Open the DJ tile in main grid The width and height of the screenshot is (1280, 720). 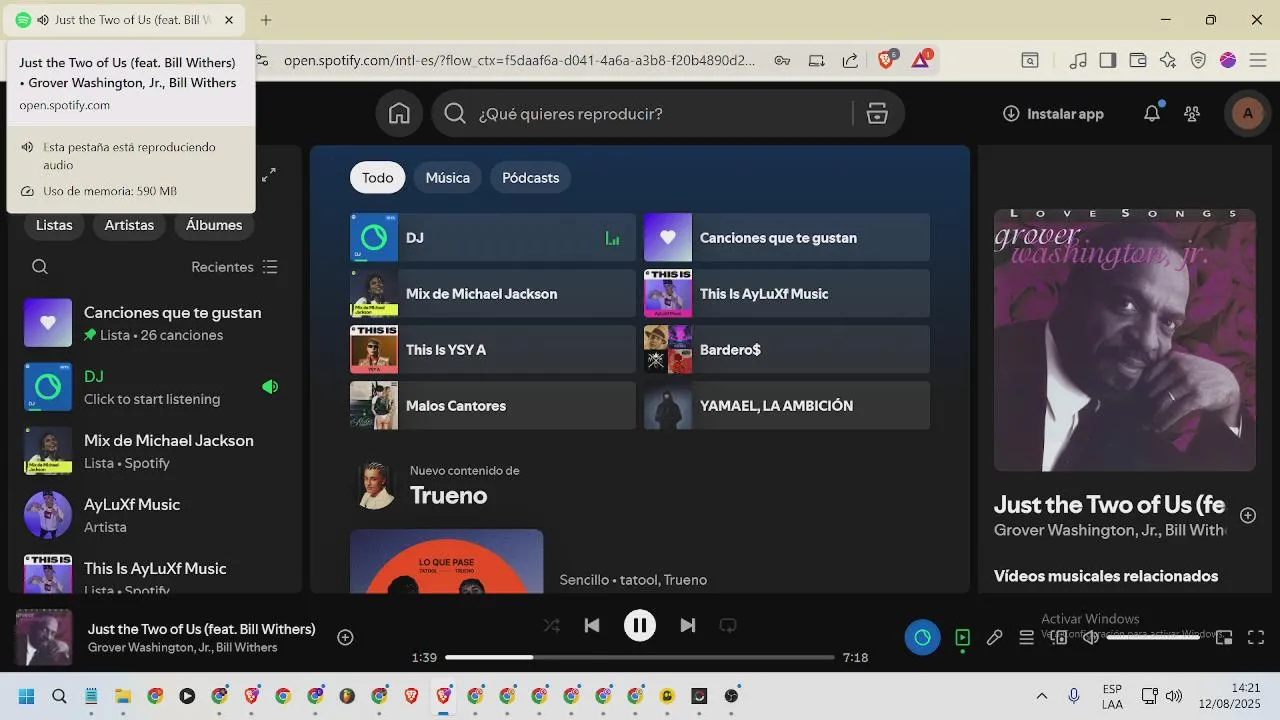click(493, 238)
